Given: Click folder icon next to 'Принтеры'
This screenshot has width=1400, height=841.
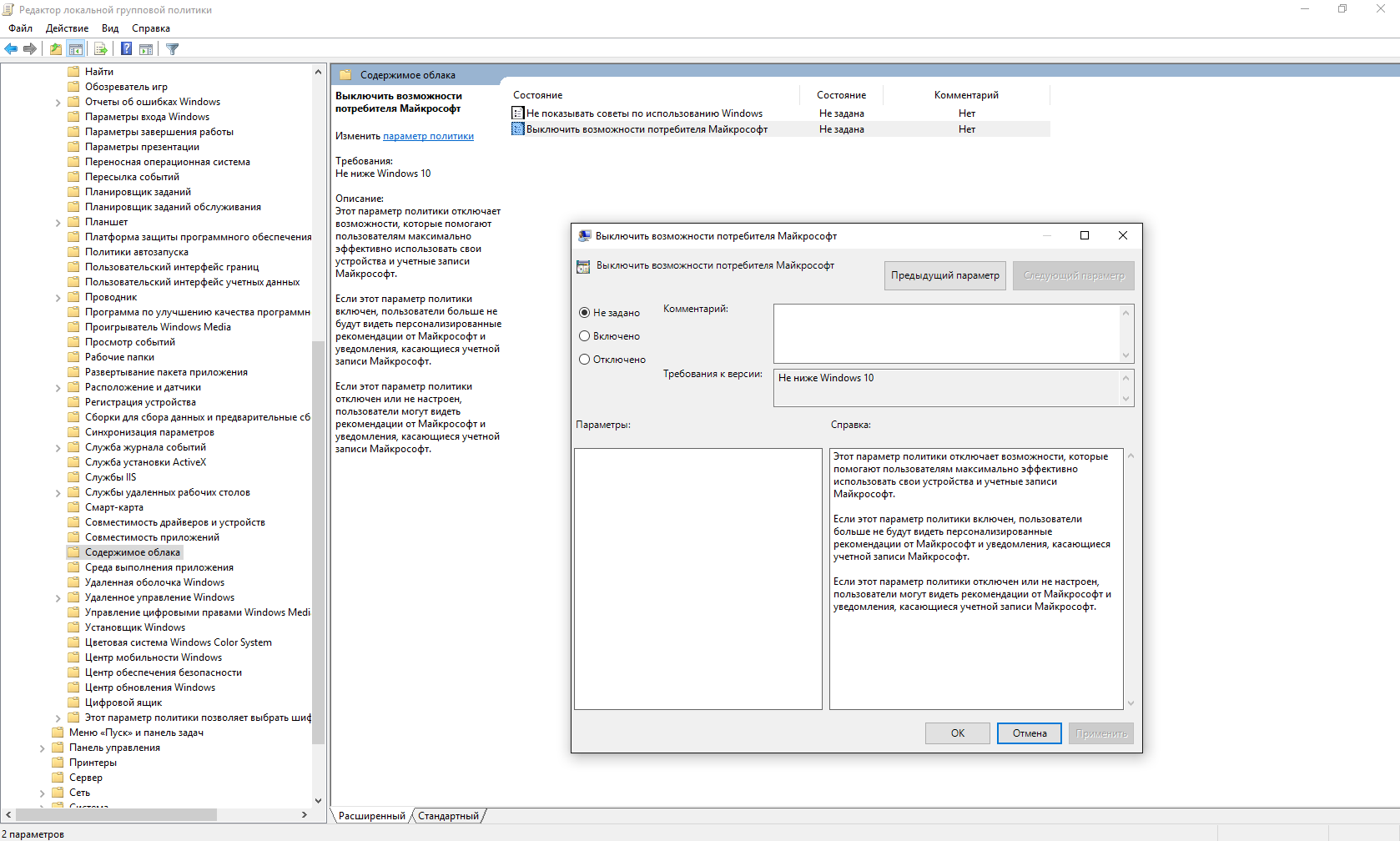Looking at the screenshot, I should (58, 763).
